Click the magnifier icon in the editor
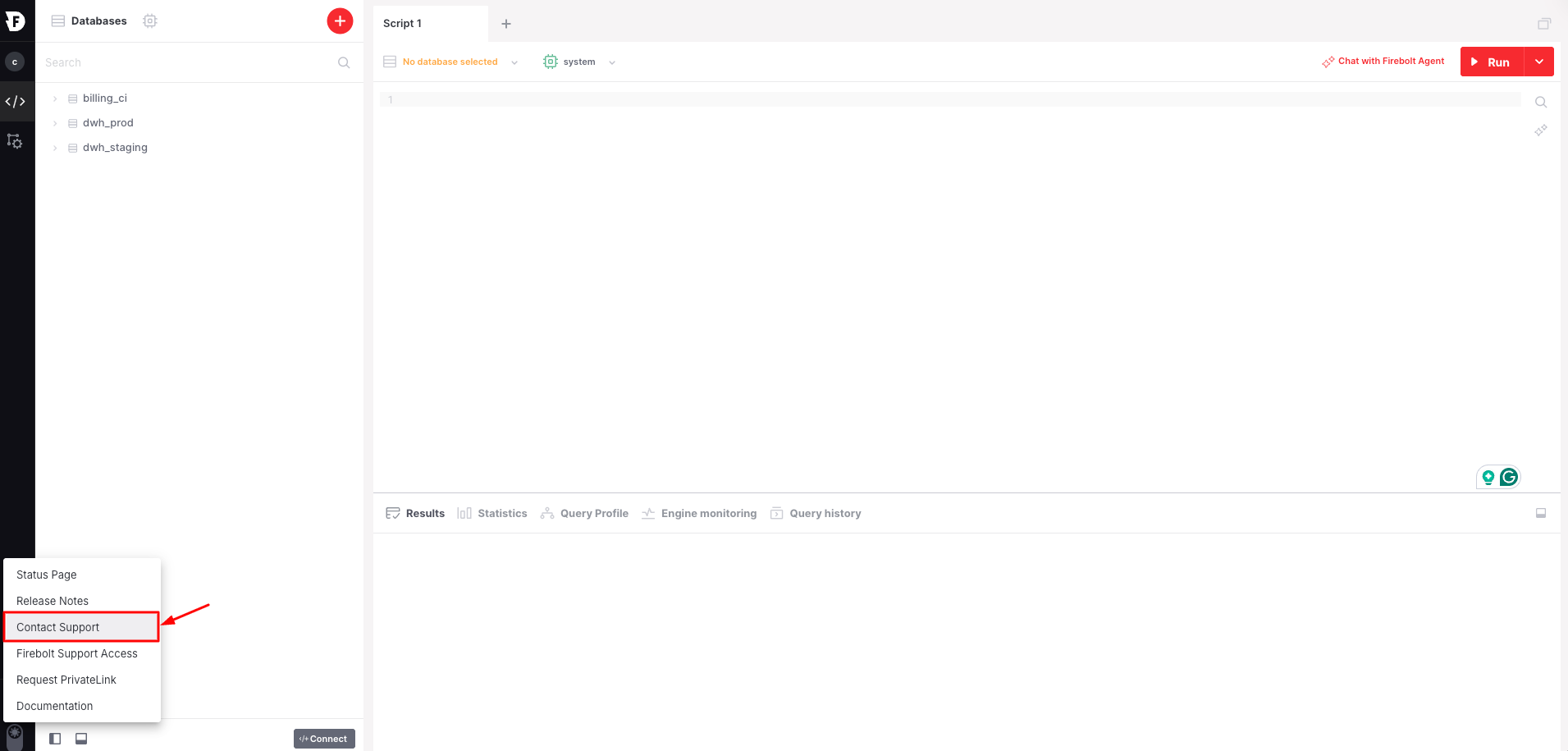The width and height of the screenshot is (1568, 751). pyautogui.click(x=1541, y=101)
